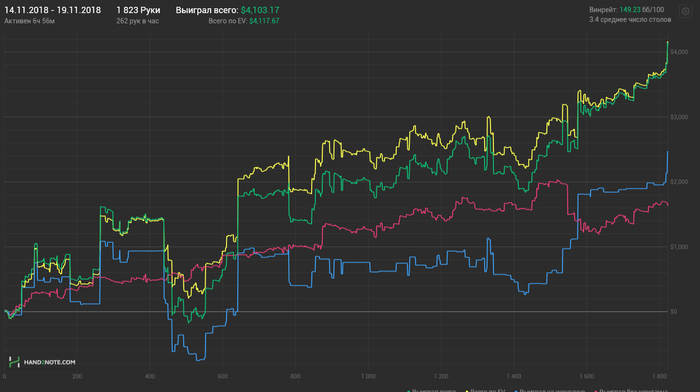Click the $4,000 y-axis label
Image resolution: width=700 pixels, height=392 pixels.
point(679,52)
